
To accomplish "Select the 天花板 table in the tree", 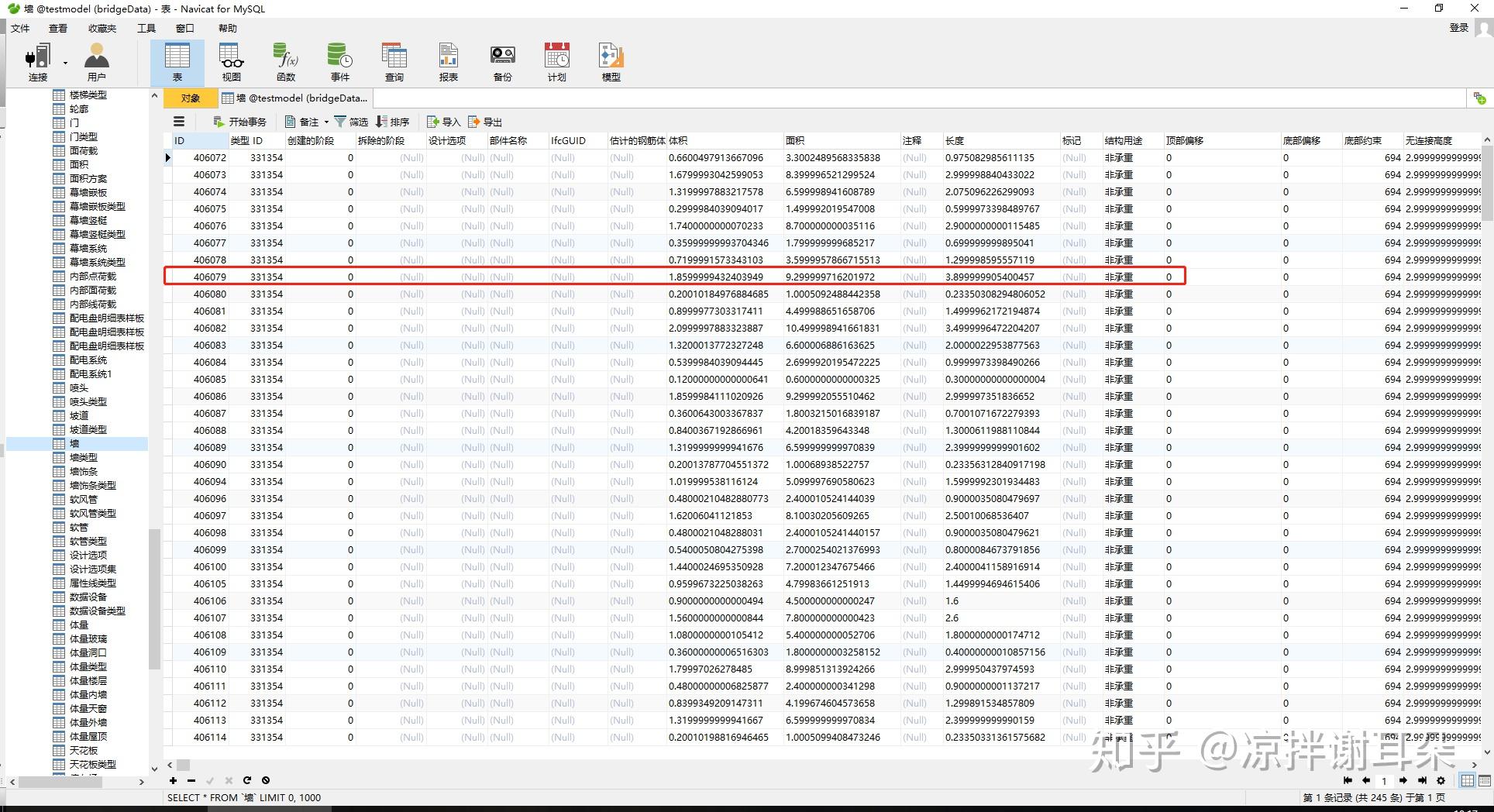I will coord(83,751).
